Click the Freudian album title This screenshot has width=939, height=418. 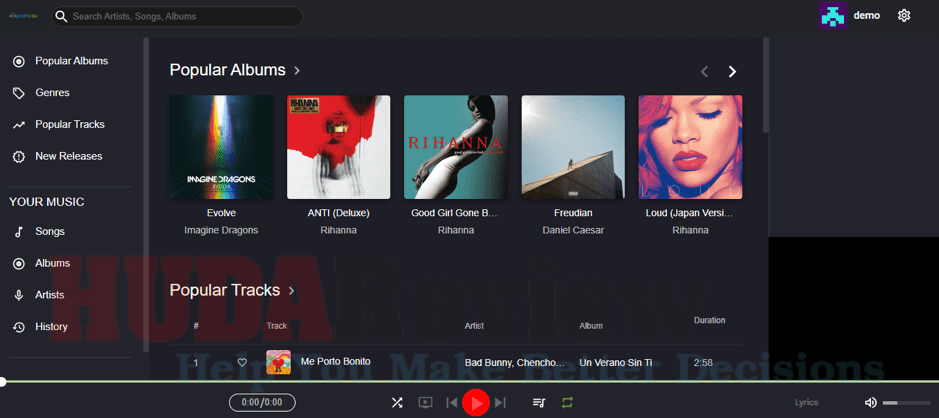pos(573,213)
